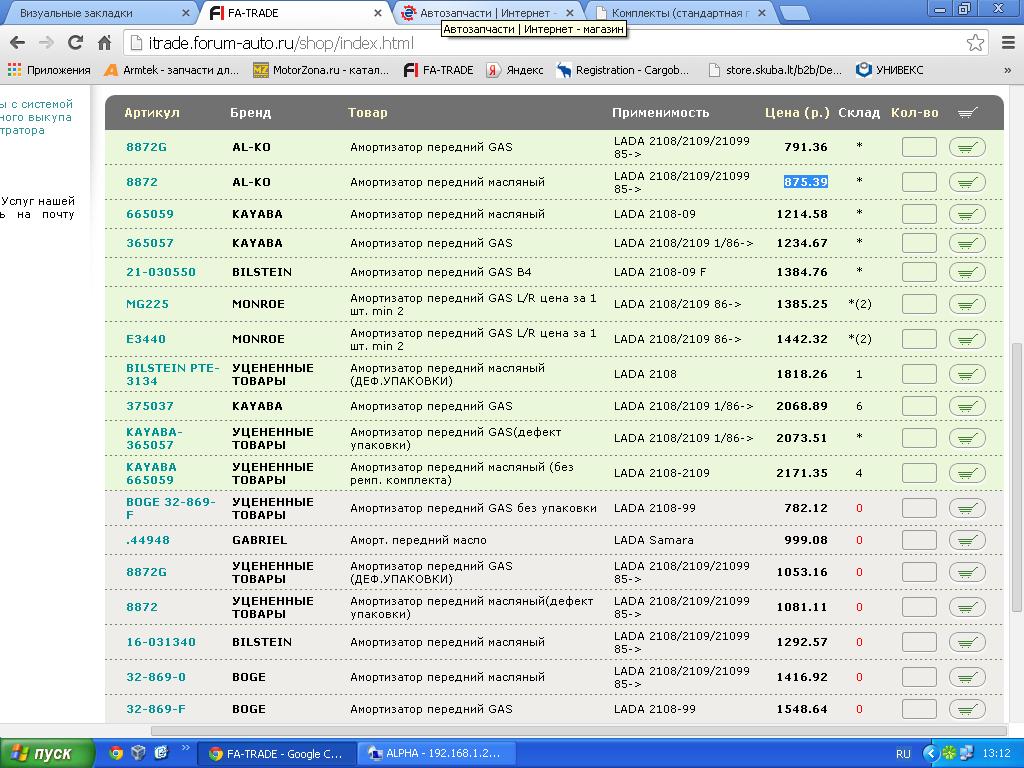
Task: Add GABRIEL .44948 to cart
Action: click(x=967, y=540)
